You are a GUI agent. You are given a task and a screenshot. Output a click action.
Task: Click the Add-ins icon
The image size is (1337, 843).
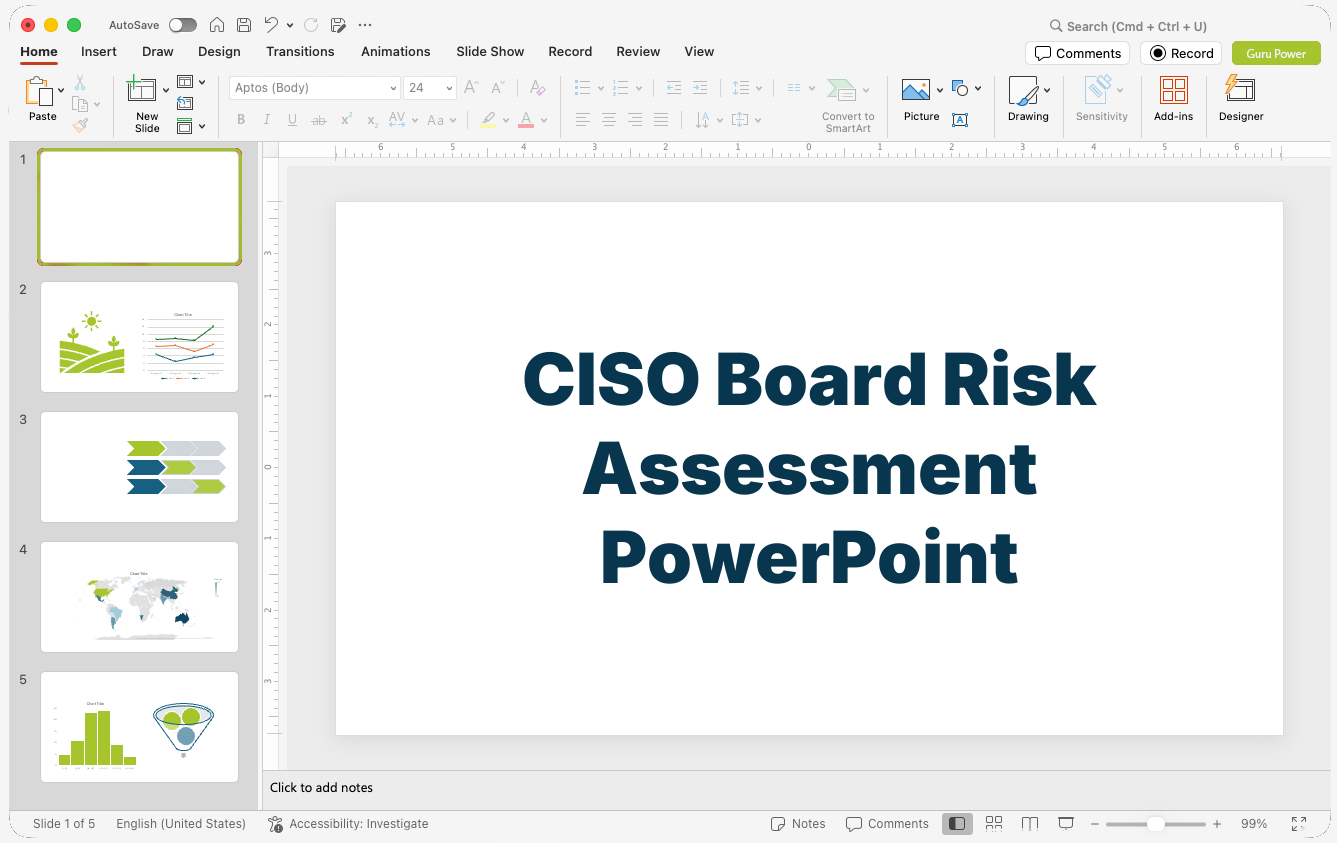pyautogui.click(x=1173, y=90)
